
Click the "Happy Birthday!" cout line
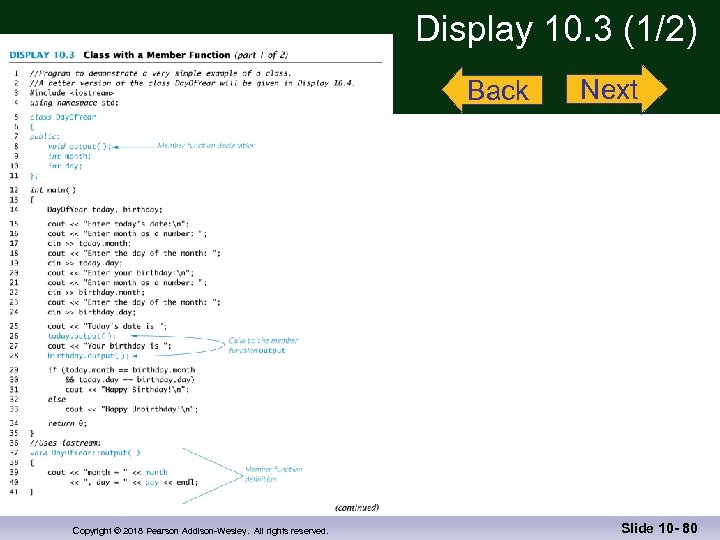point(127,390)
